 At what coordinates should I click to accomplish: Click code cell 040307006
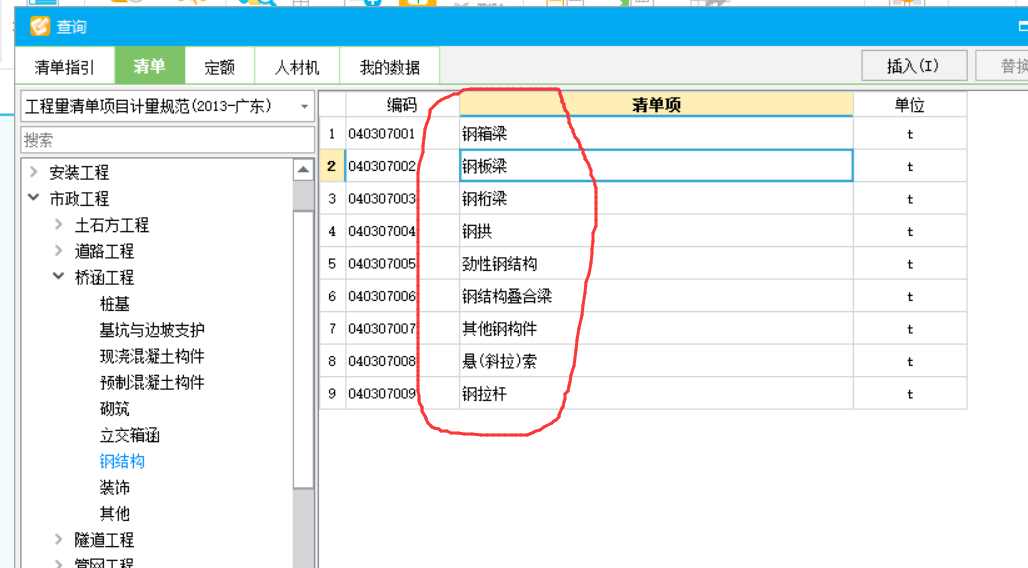403,296
